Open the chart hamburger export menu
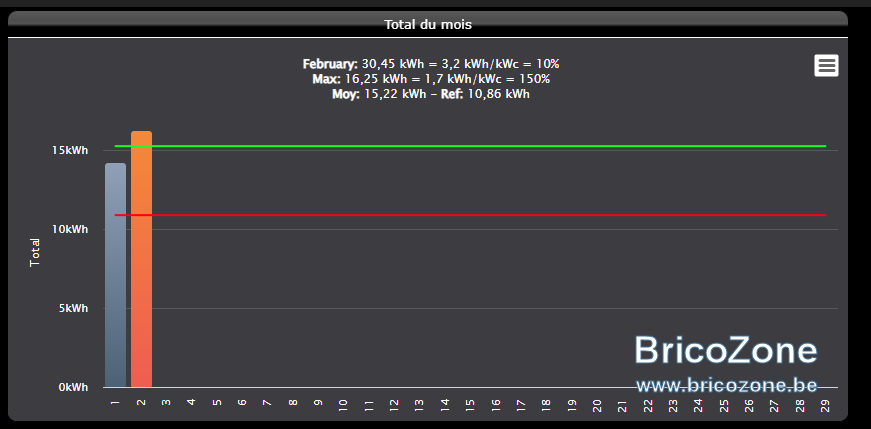871x429 pixels. point(826,66)
